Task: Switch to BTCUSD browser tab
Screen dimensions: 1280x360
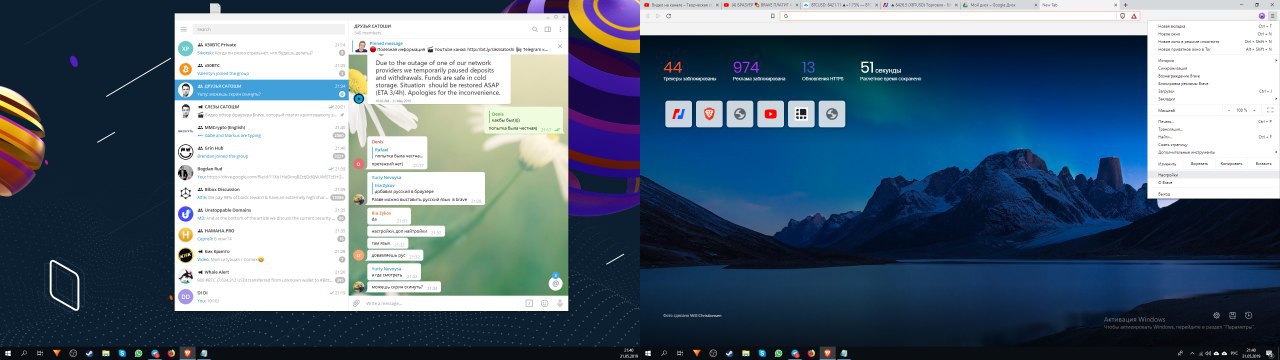Action: click(x=840, y=6)
